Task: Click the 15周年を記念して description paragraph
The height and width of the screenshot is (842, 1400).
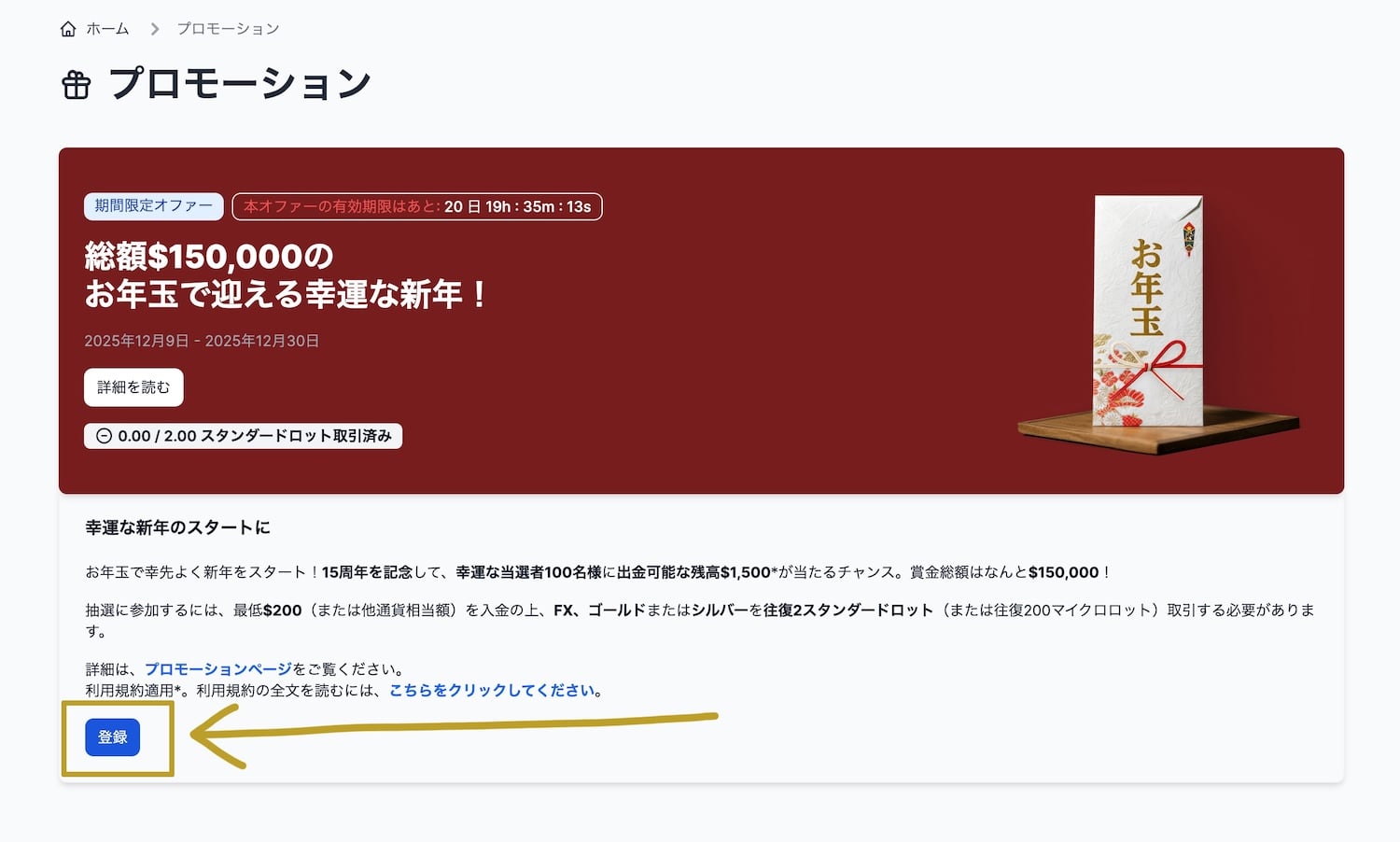Action: pos(597,572)
